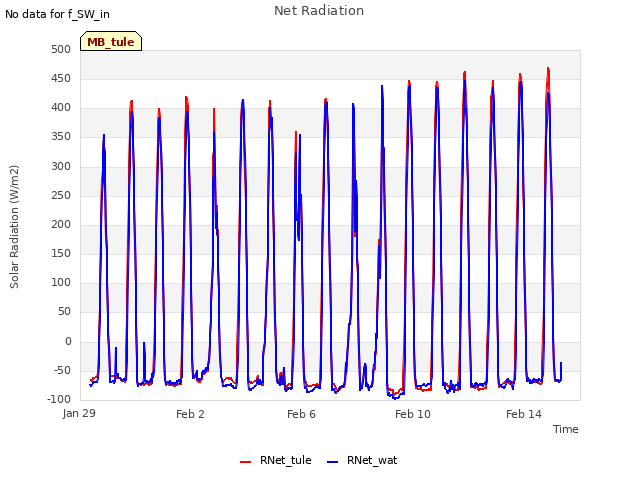Click the 100 y-axis tick label

click(x=61, y=282)
